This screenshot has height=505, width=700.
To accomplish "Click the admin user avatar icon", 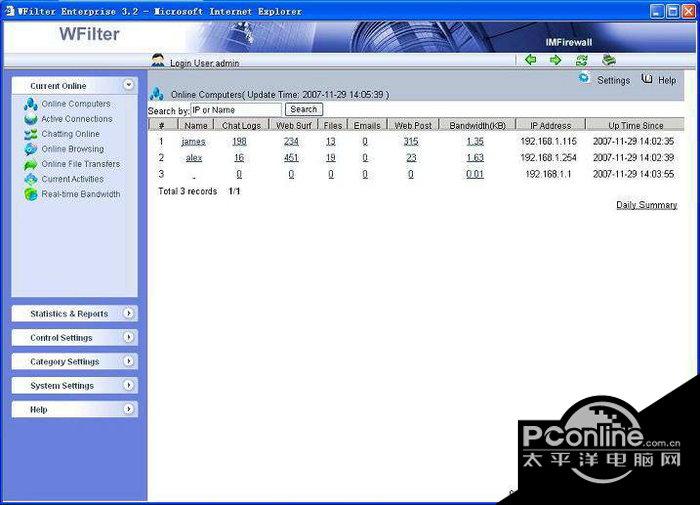I will pyautogui.click(x=158, y=60).
